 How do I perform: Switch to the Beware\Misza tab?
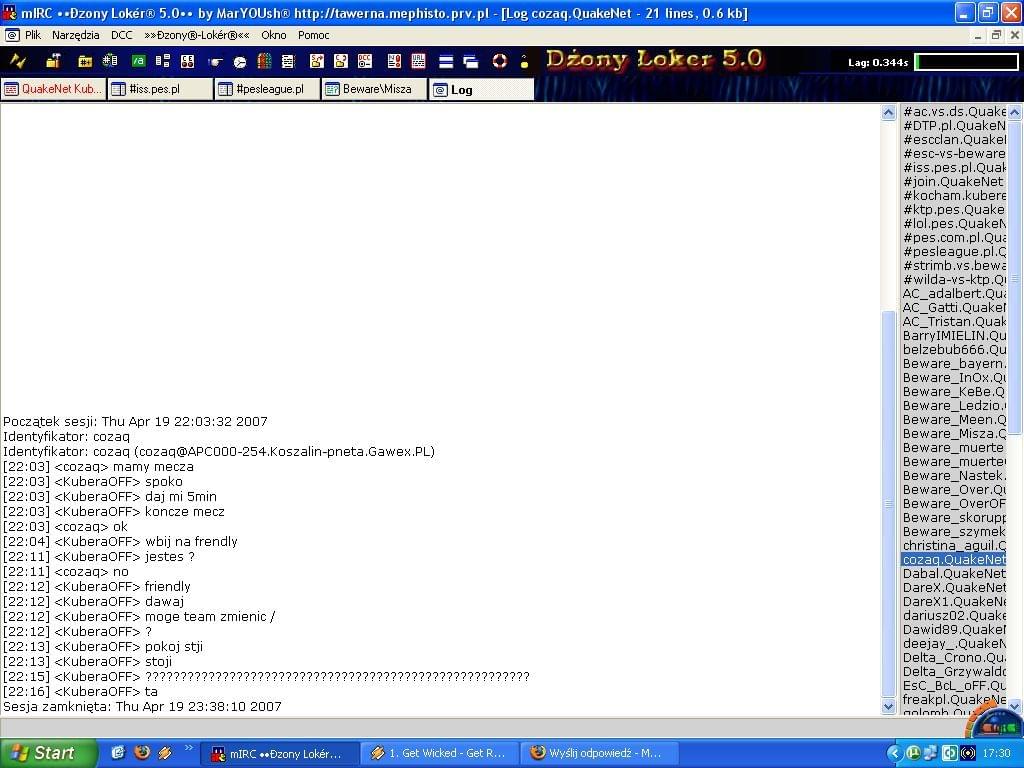[x=375, y=89]
